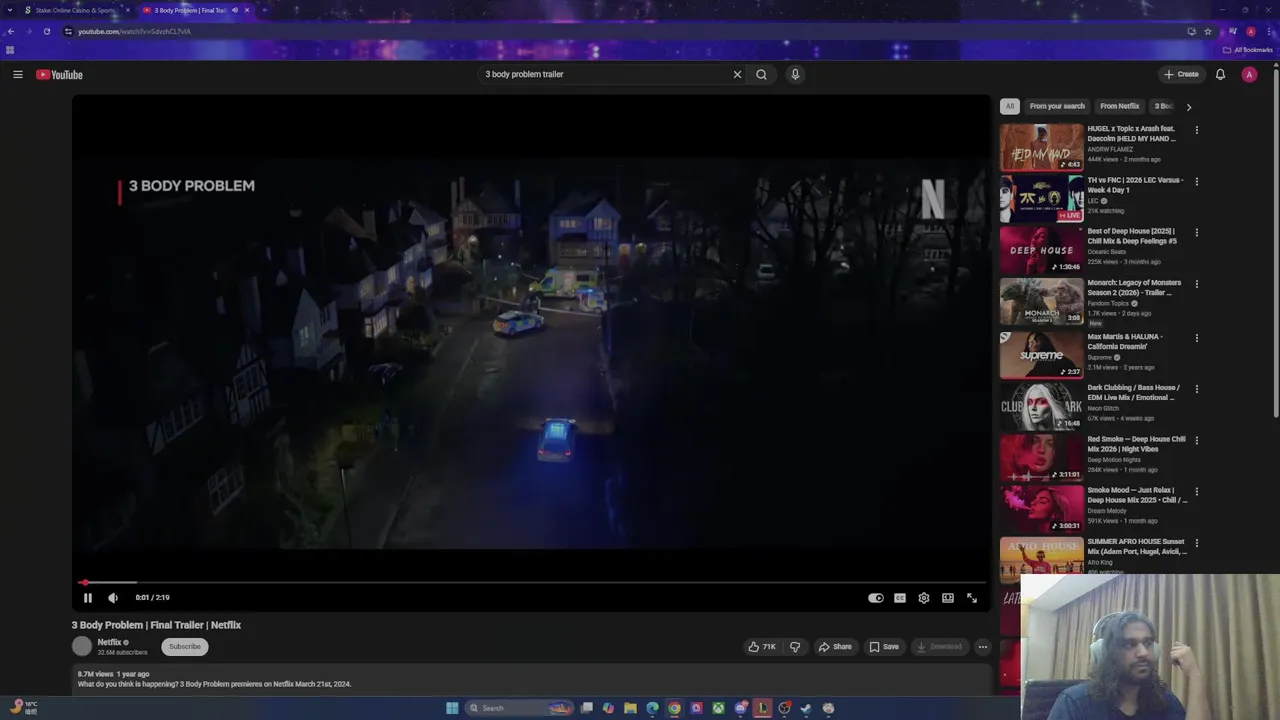The width and height of the screenshot is (1280, 720).
Task: Pause the video playback
Action: coord(87,598)
